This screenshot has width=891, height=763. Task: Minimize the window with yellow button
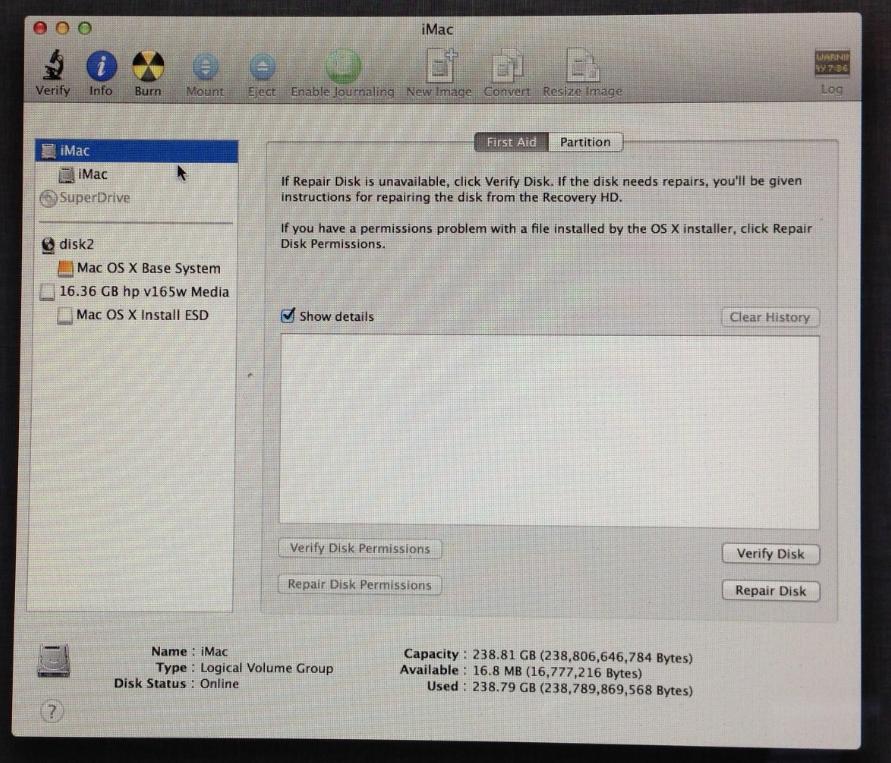tap(63, 28)
